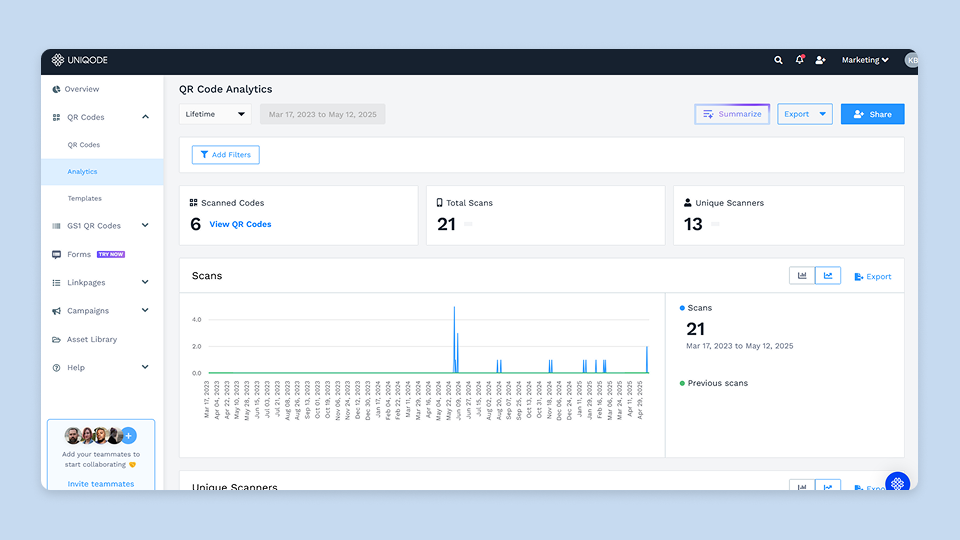Viewport: 960px width, 540px height.
Task: Expand the Help section
Action: 145,367
